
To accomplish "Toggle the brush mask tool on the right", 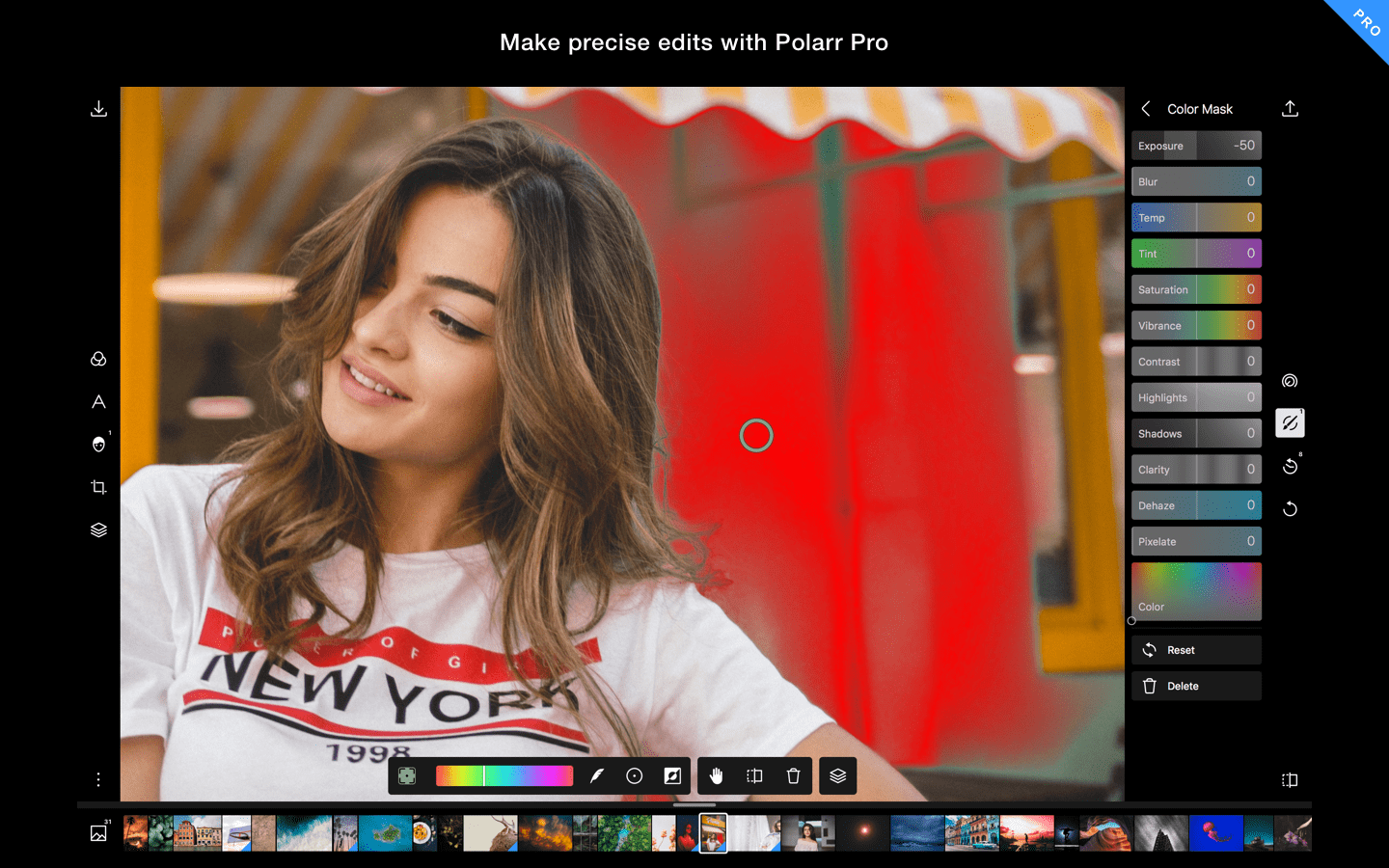I will 1290,422.
